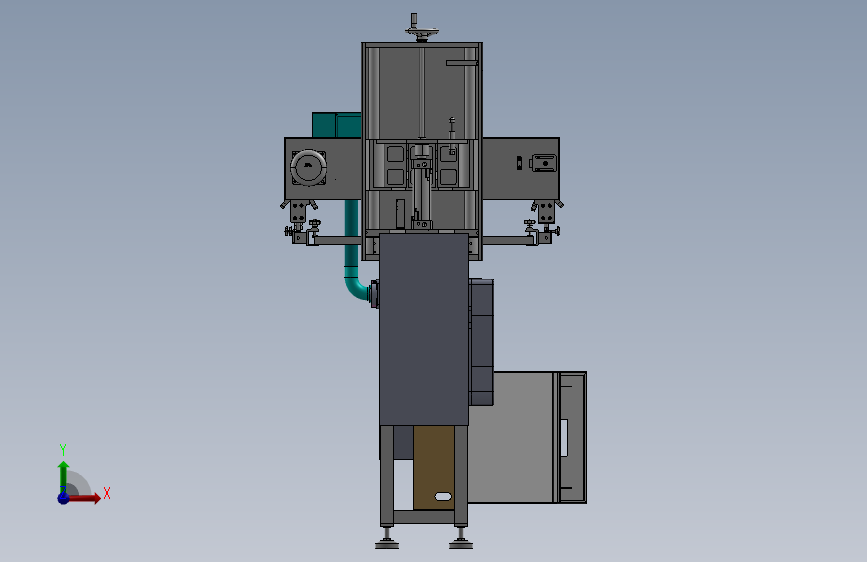Screen dimensions: 867x562
Task: Select the teal curved pipe elbow
Action: pyautogui.click(x=358, y=288)
